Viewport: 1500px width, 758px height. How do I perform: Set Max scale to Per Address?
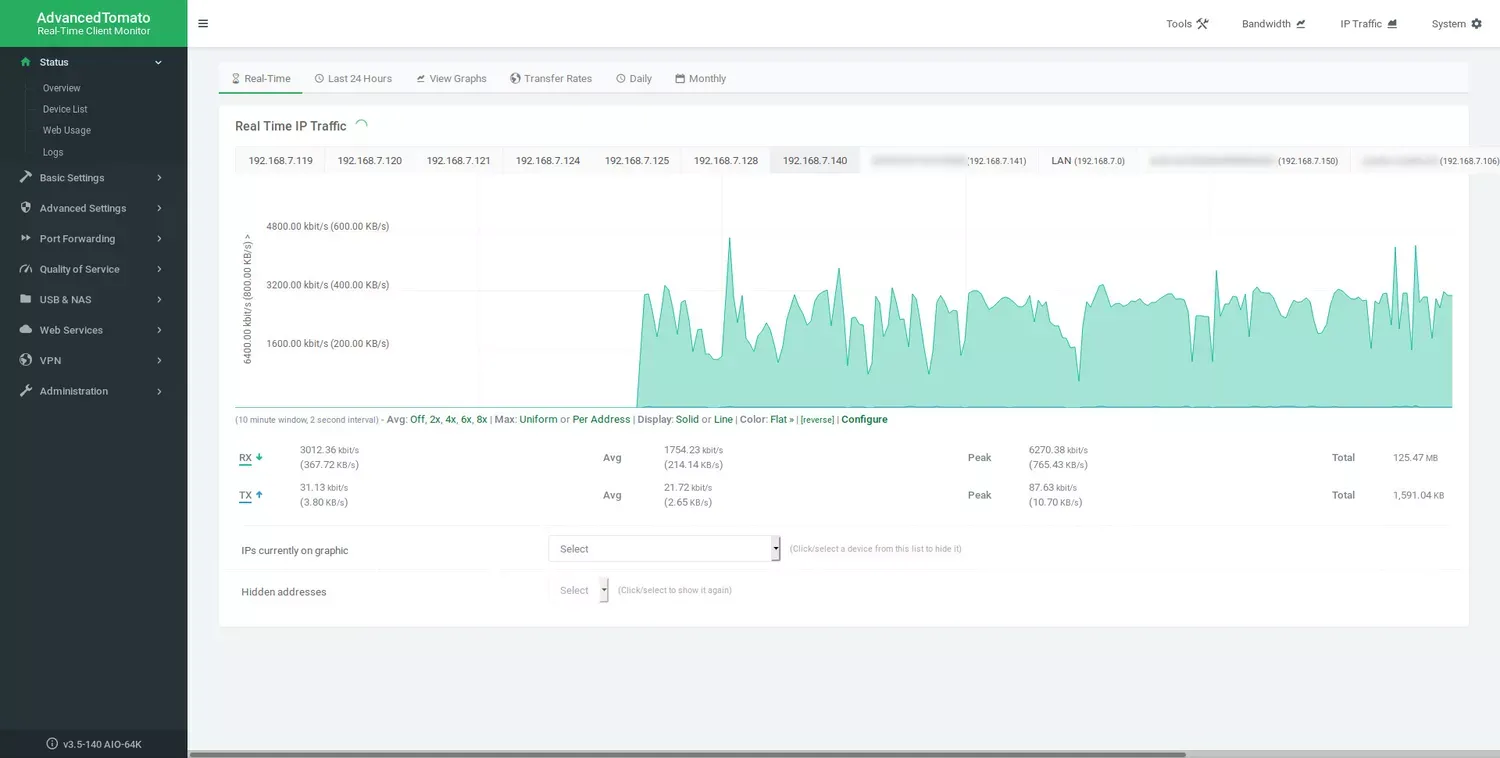[x=601, y=420]
